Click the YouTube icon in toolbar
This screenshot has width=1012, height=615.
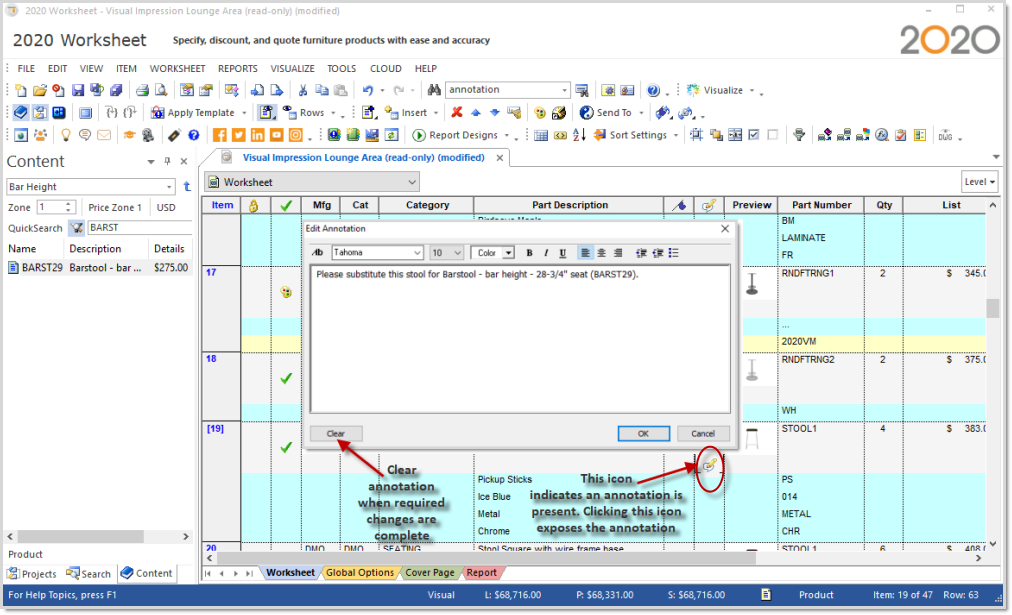pos(277,135)
